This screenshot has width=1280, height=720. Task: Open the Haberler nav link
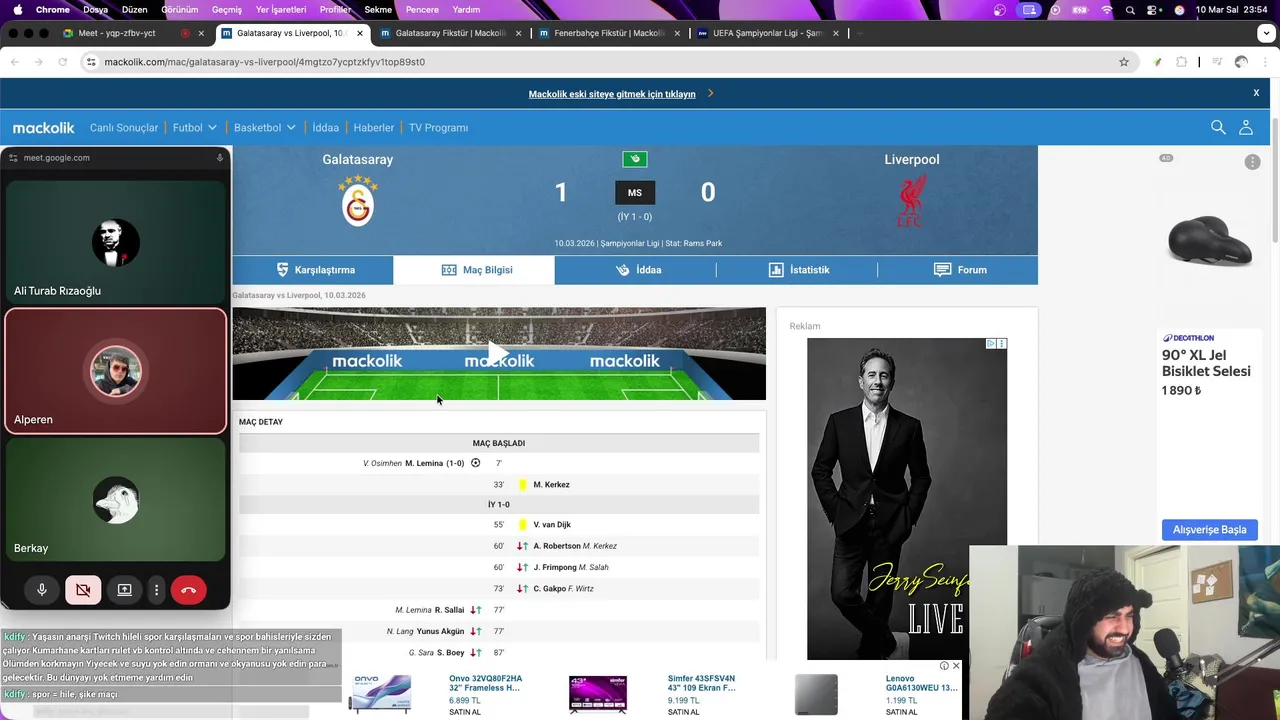pyautogui.click(x=373, y=128)
